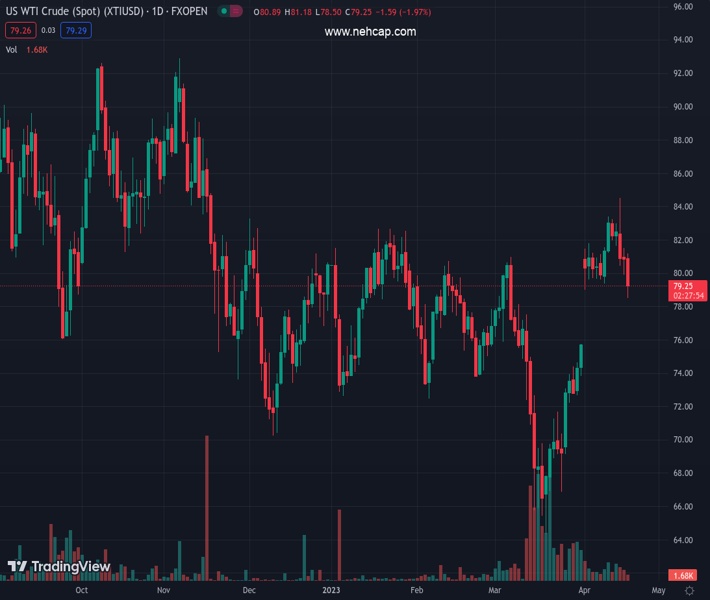Click the volume value 1.68K
This screenshot has height=600, width=710.
click(37, 50)
